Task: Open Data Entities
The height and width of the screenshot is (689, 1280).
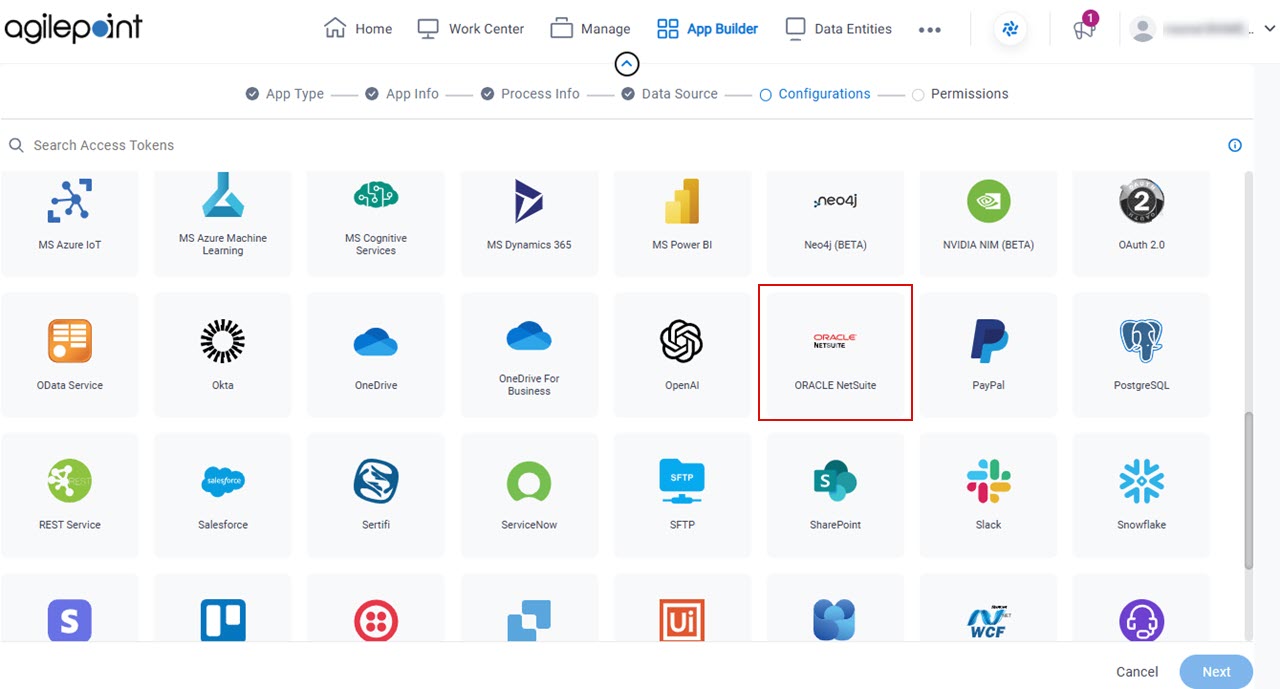Action: (x=838, y=29)
